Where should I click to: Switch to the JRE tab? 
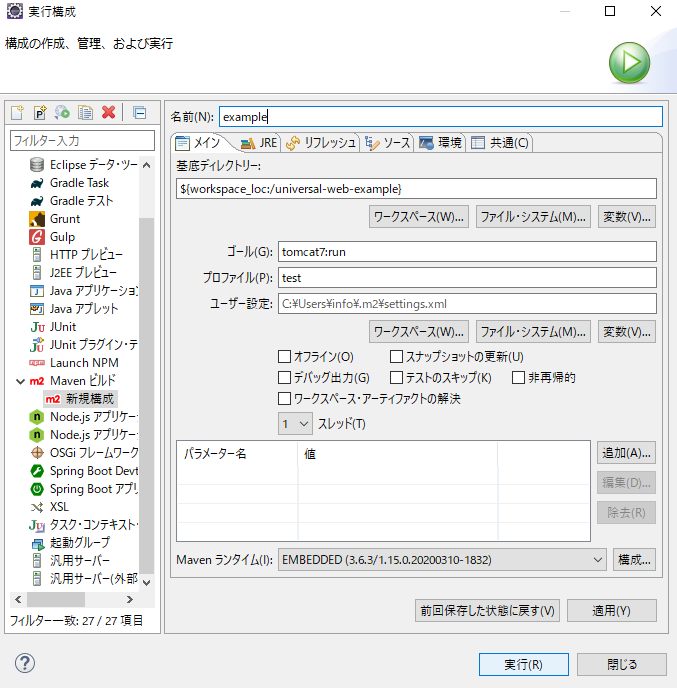(259, 143)
